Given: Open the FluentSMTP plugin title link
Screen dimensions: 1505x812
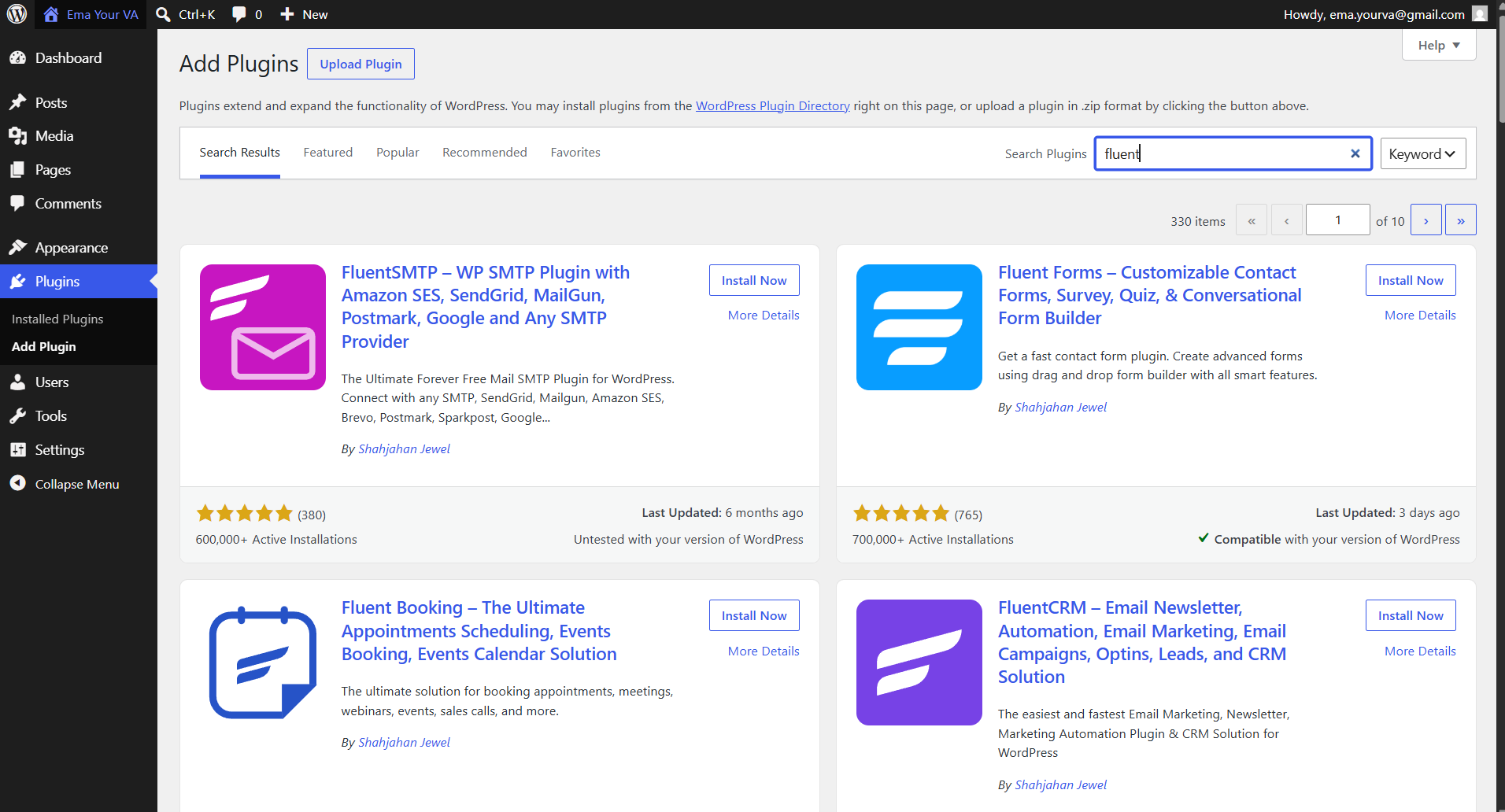Looking at the screenshot, I should point(486,307).
